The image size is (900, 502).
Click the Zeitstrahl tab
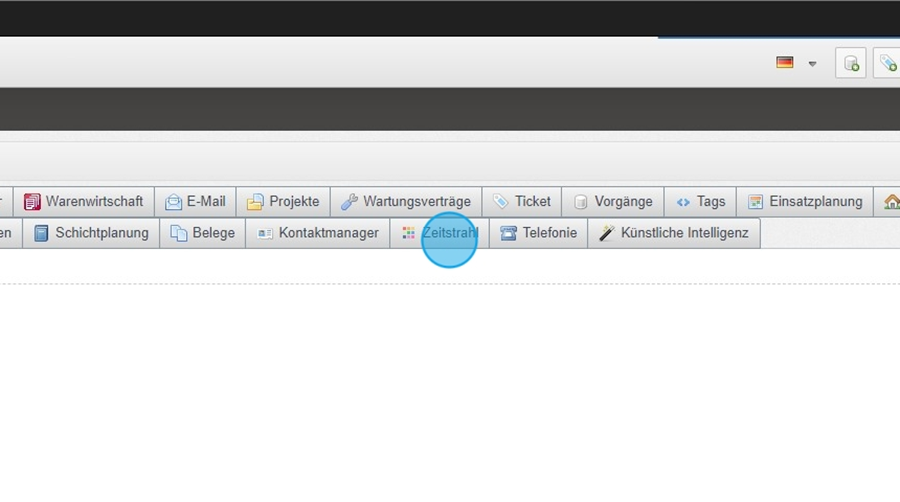click(440, 233)
